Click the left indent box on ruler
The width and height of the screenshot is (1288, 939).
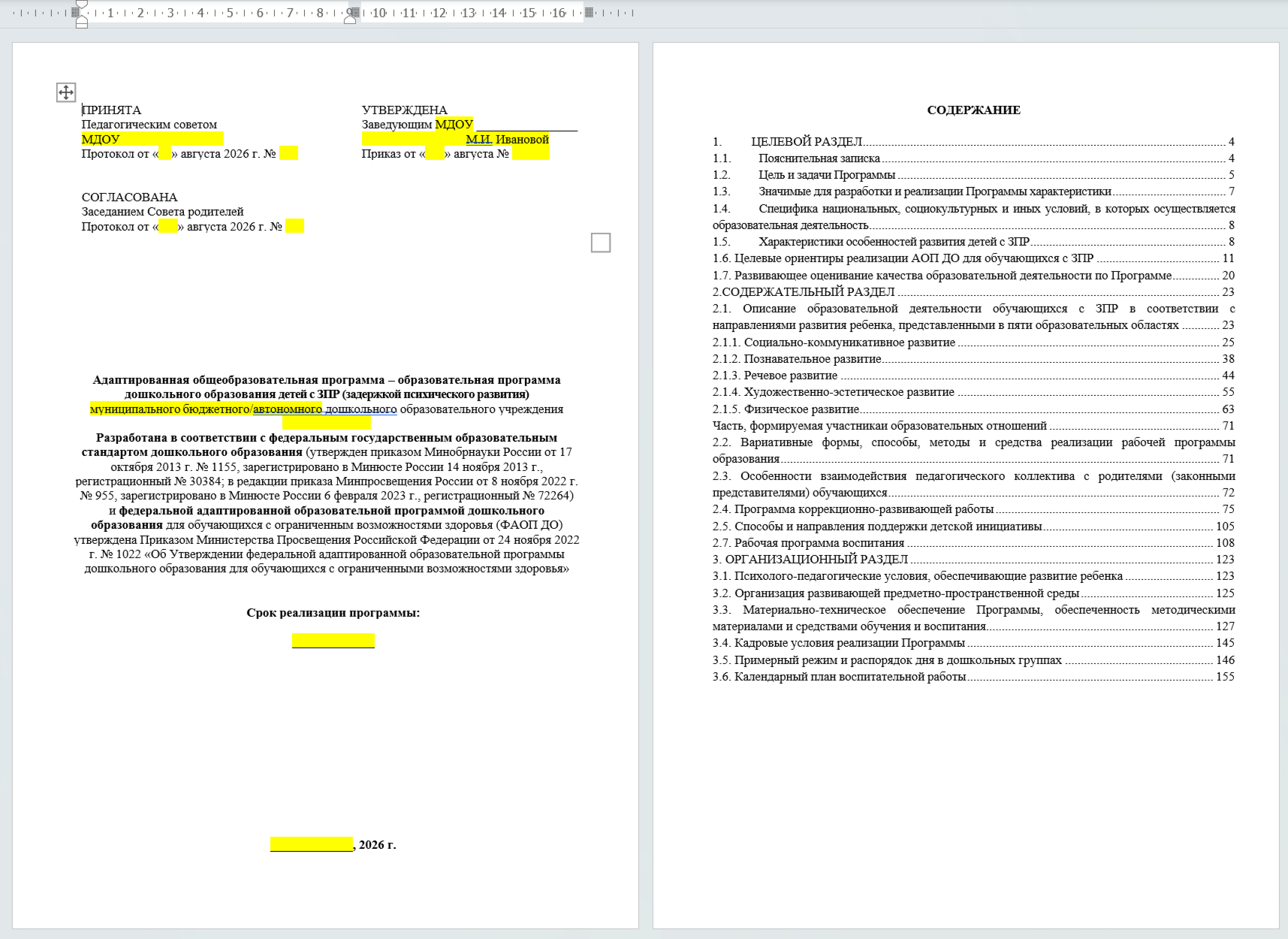click(x=82, y=25)
